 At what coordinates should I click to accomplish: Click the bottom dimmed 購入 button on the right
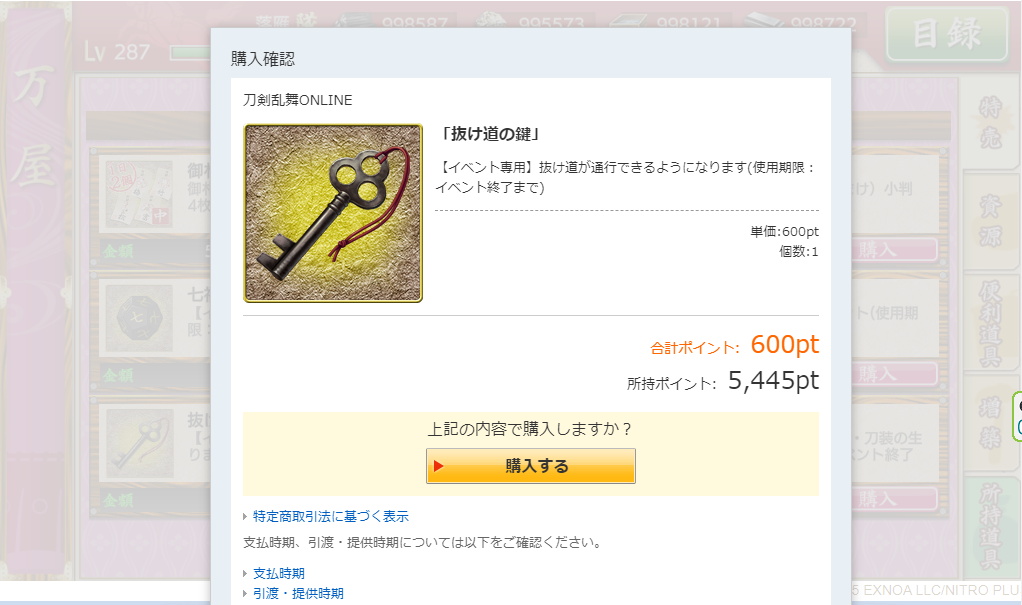pos(894,499)
